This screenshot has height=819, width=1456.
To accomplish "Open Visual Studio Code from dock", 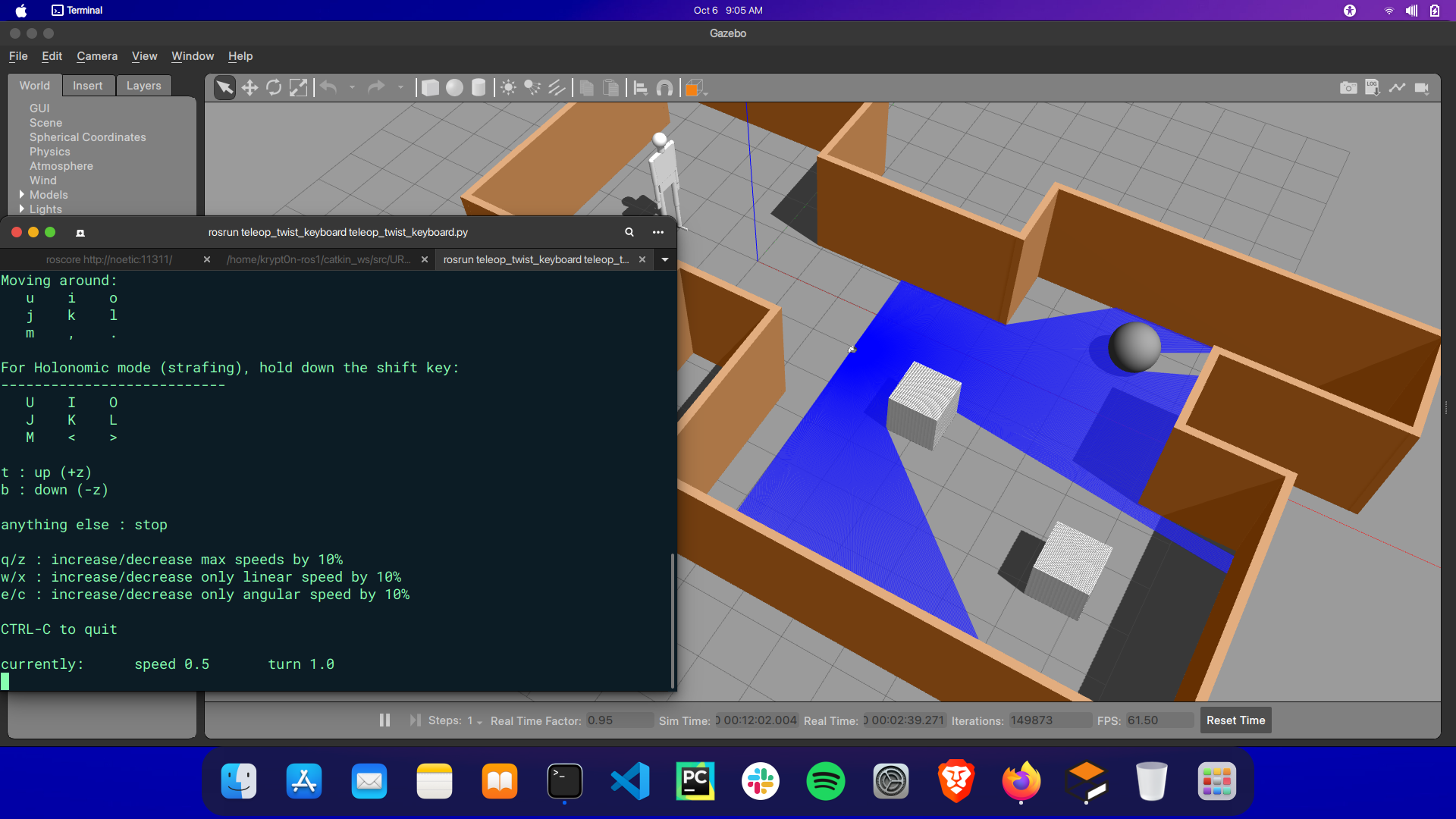I will pyautogui.click(x=630, y=781).
